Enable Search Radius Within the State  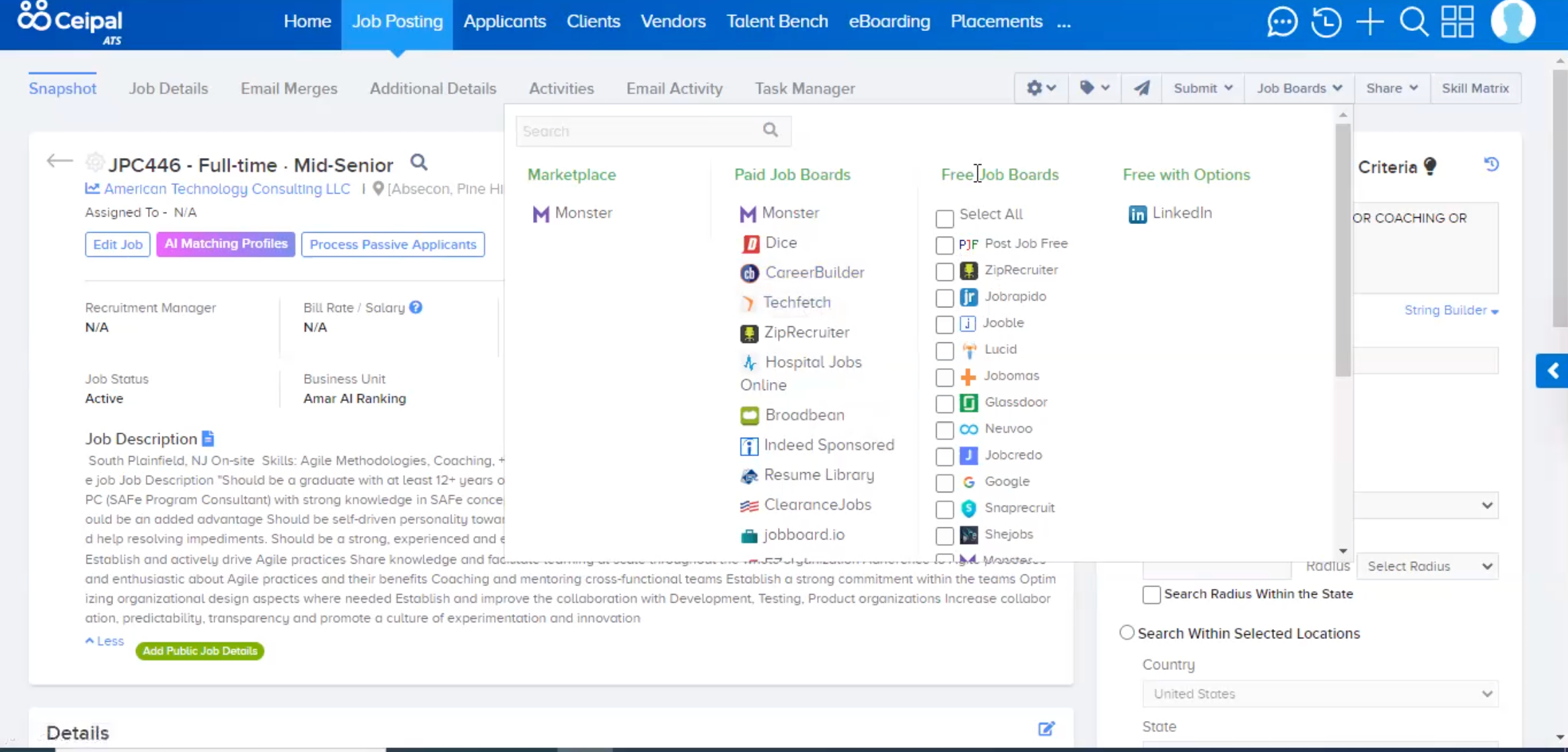point(1151,595)
